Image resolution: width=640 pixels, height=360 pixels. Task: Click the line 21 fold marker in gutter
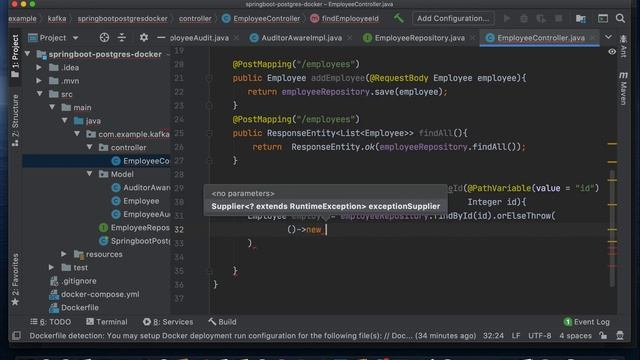point(209,78)
